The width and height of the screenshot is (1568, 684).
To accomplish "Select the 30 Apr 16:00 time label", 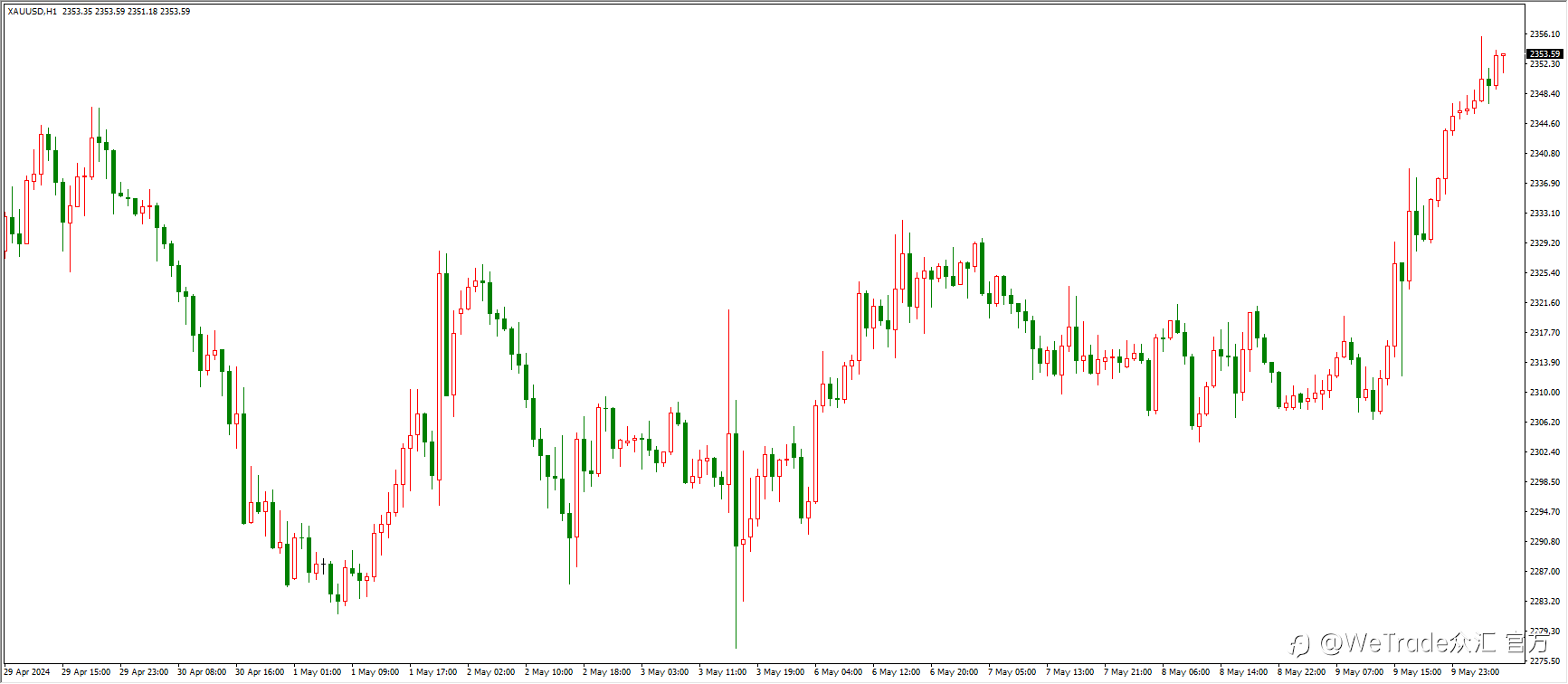I will [260, 672].
